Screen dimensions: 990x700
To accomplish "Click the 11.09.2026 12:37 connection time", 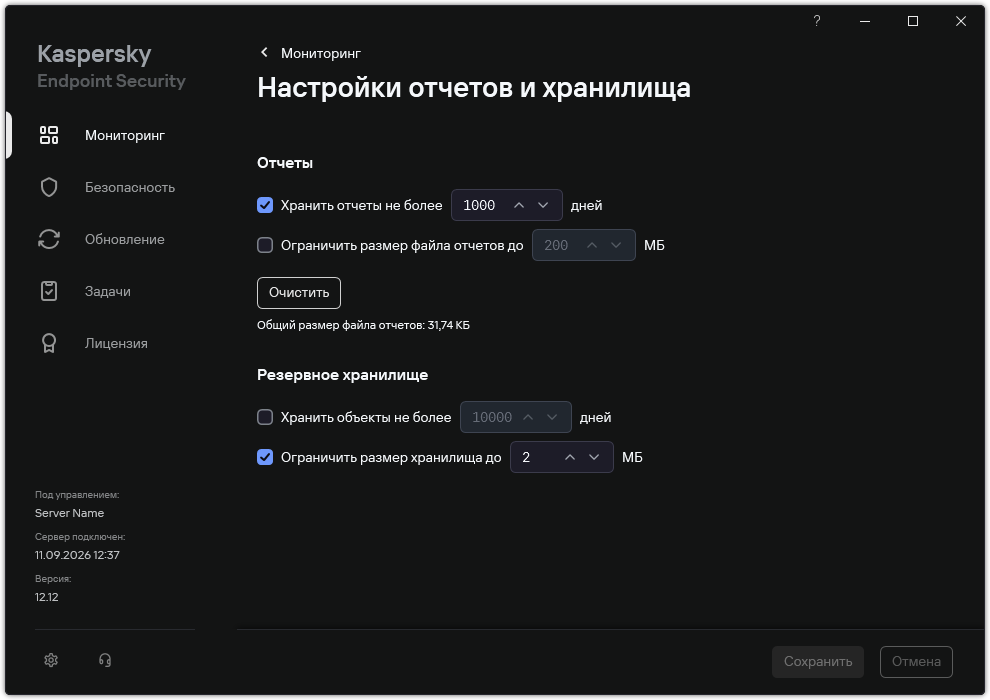I will 77,555.
